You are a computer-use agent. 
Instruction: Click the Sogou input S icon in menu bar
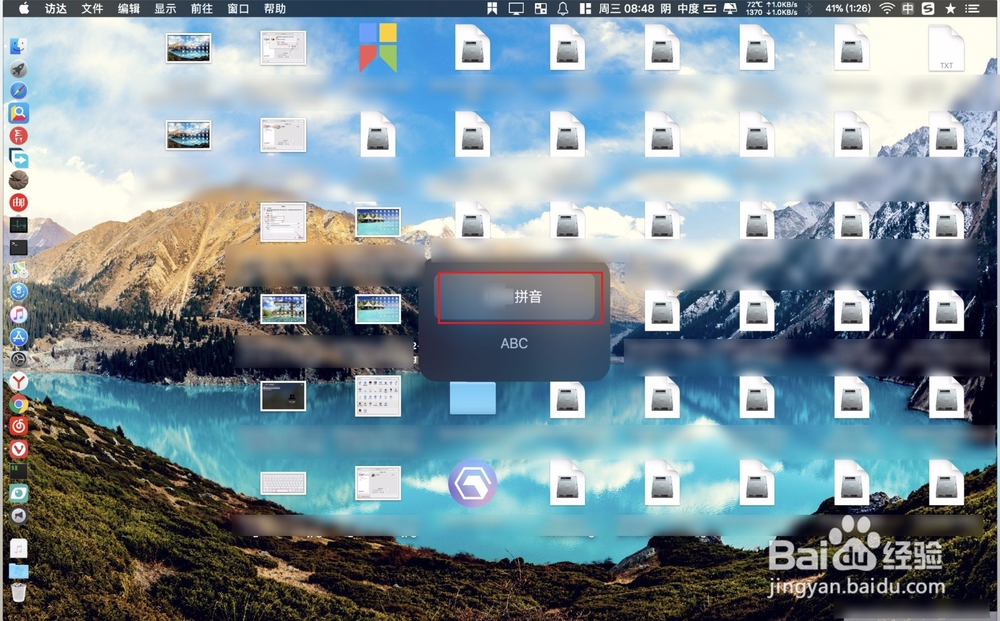(928, 9)
